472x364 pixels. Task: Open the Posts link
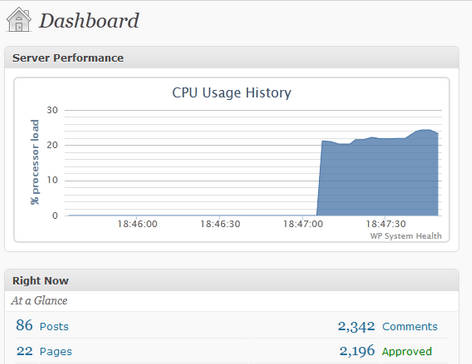[54, 326]
